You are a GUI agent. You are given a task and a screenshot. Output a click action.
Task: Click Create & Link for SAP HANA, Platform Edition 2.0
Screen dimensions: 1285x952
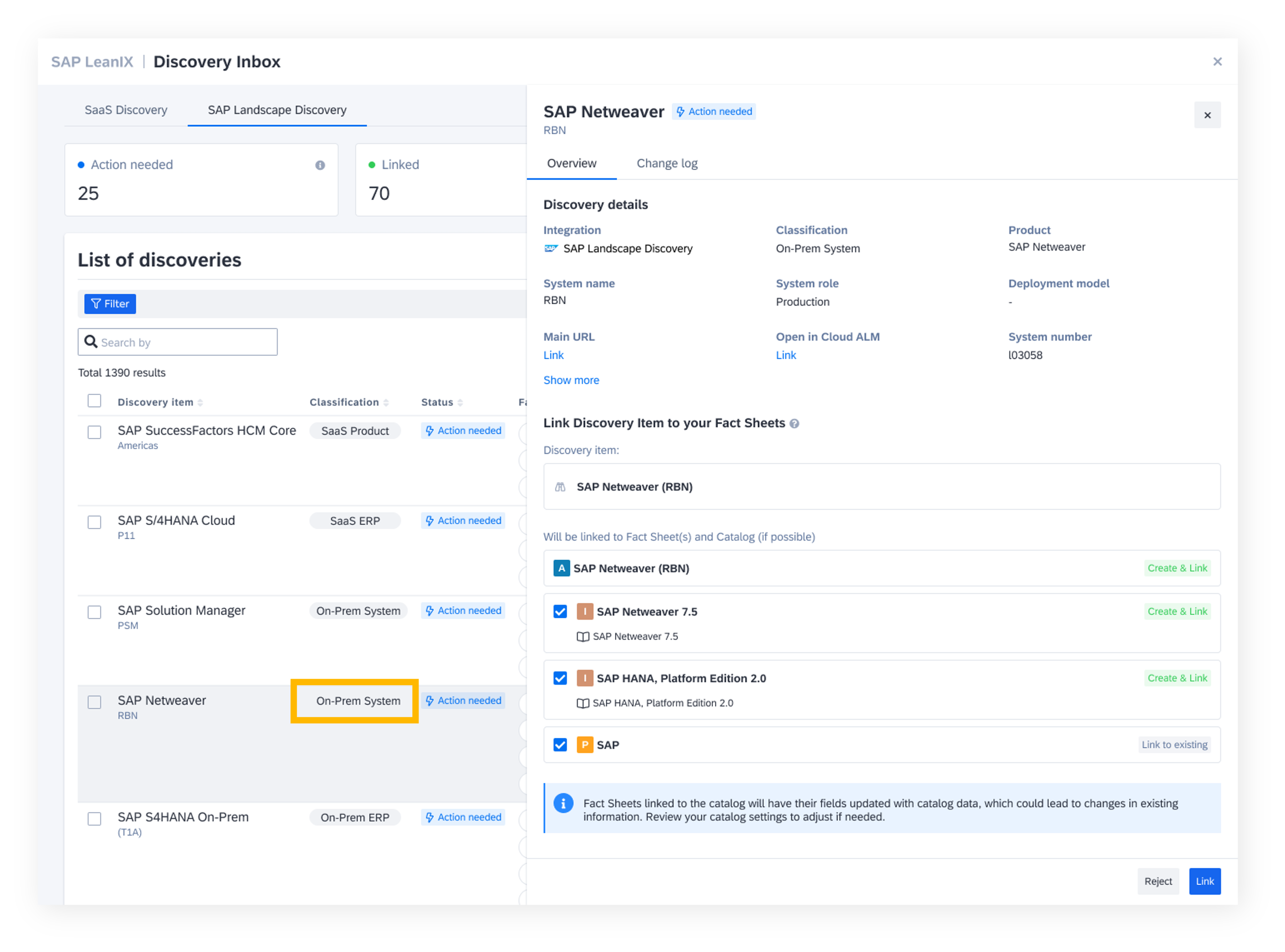tap(1177, 678)
